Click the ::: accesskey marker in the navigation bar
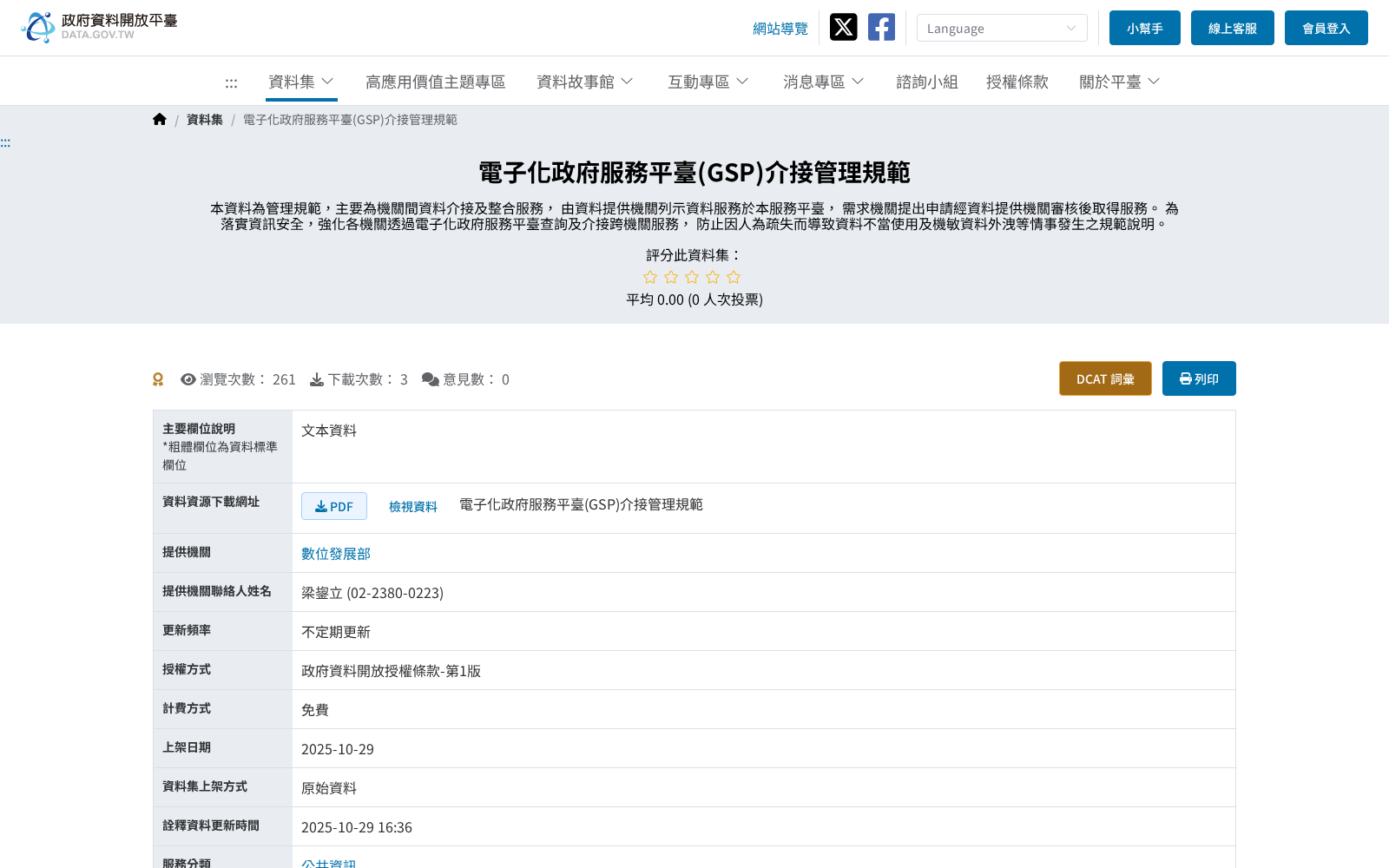Image resolution: width=1389 pixels, height=868 pixels. (231, 82)
